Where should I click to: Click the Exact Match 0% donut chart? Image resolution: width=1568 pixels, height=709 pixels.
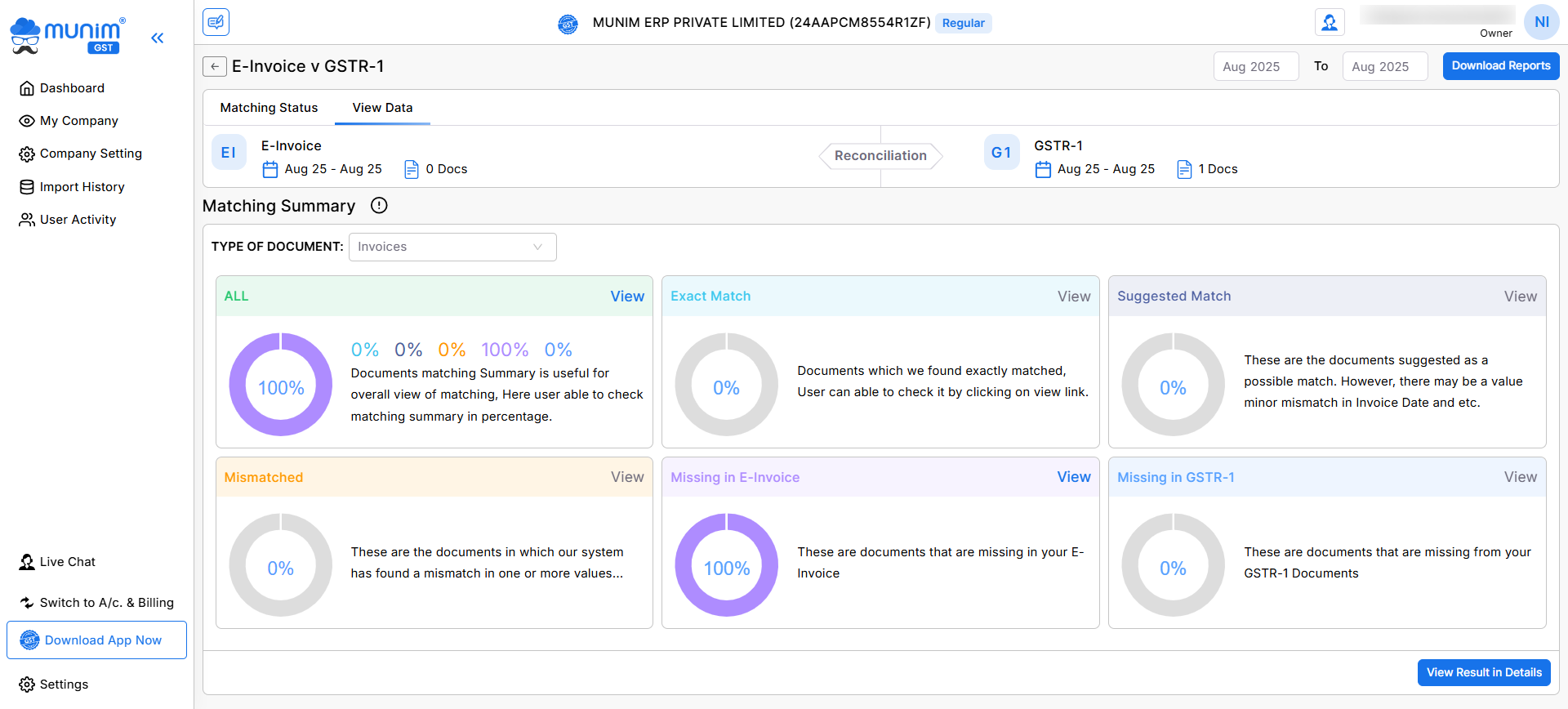[727, 385]
